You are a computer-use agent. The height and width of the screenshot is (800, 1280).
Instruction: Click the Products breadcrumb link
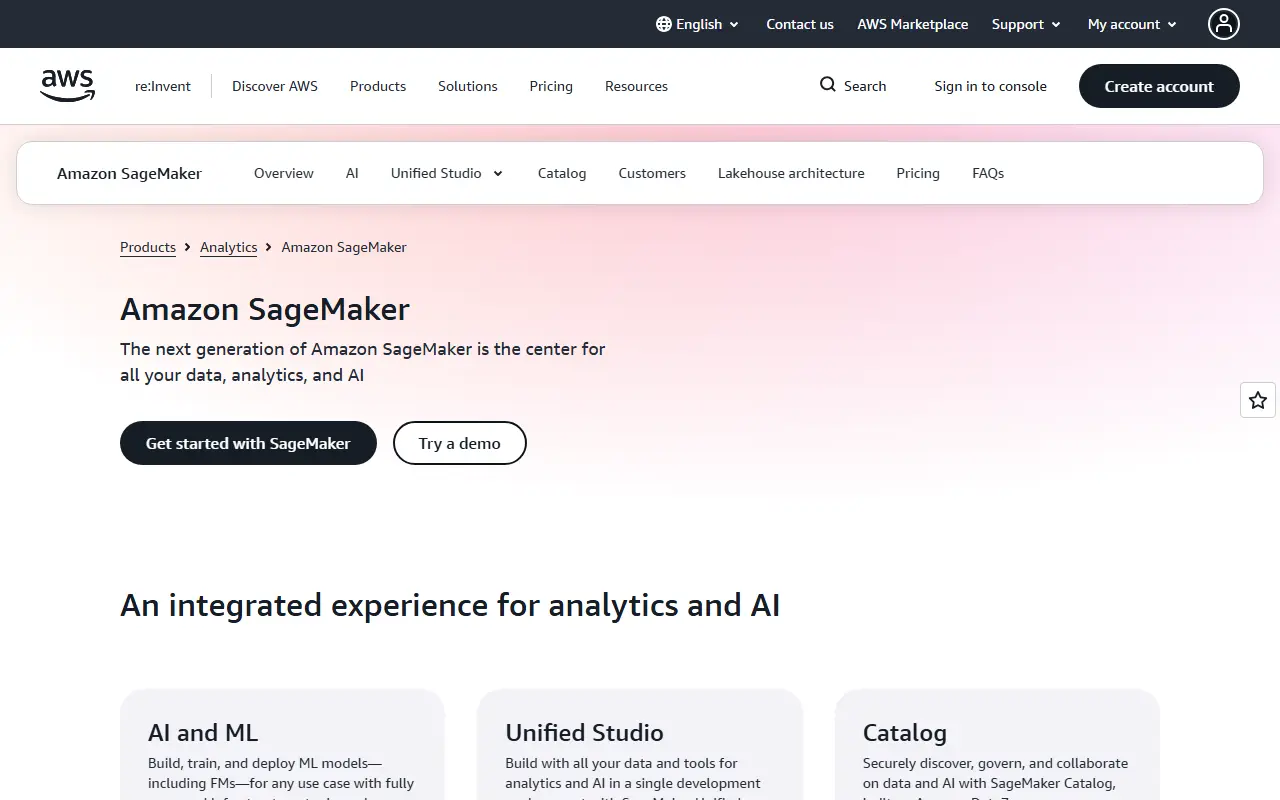pos(148,247)
